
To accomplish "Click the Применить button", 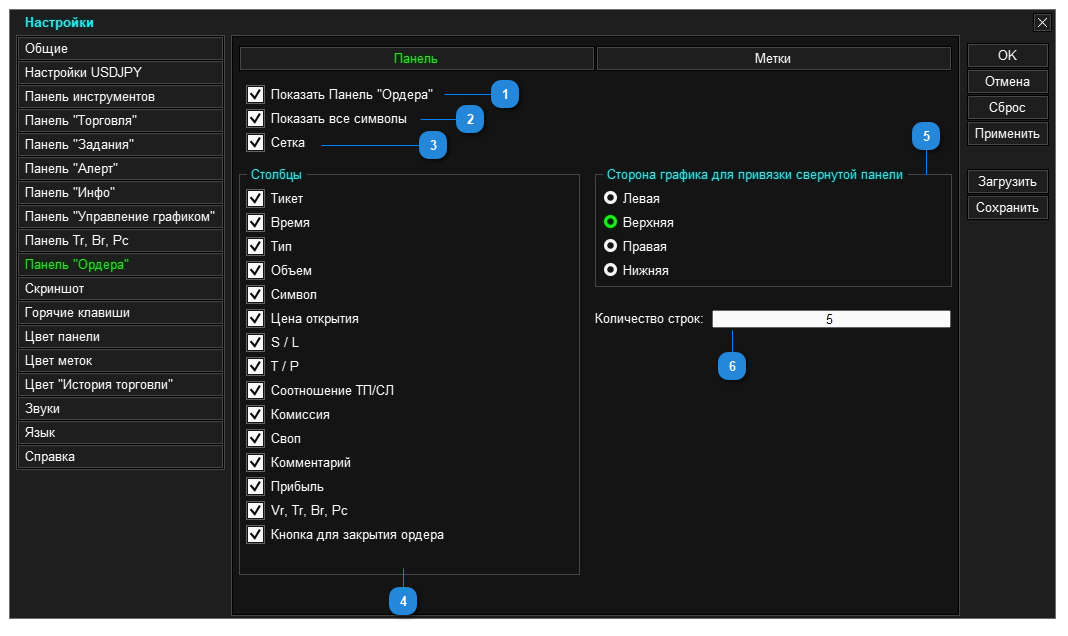I will pyautogui.click(x=1007, y=133).
